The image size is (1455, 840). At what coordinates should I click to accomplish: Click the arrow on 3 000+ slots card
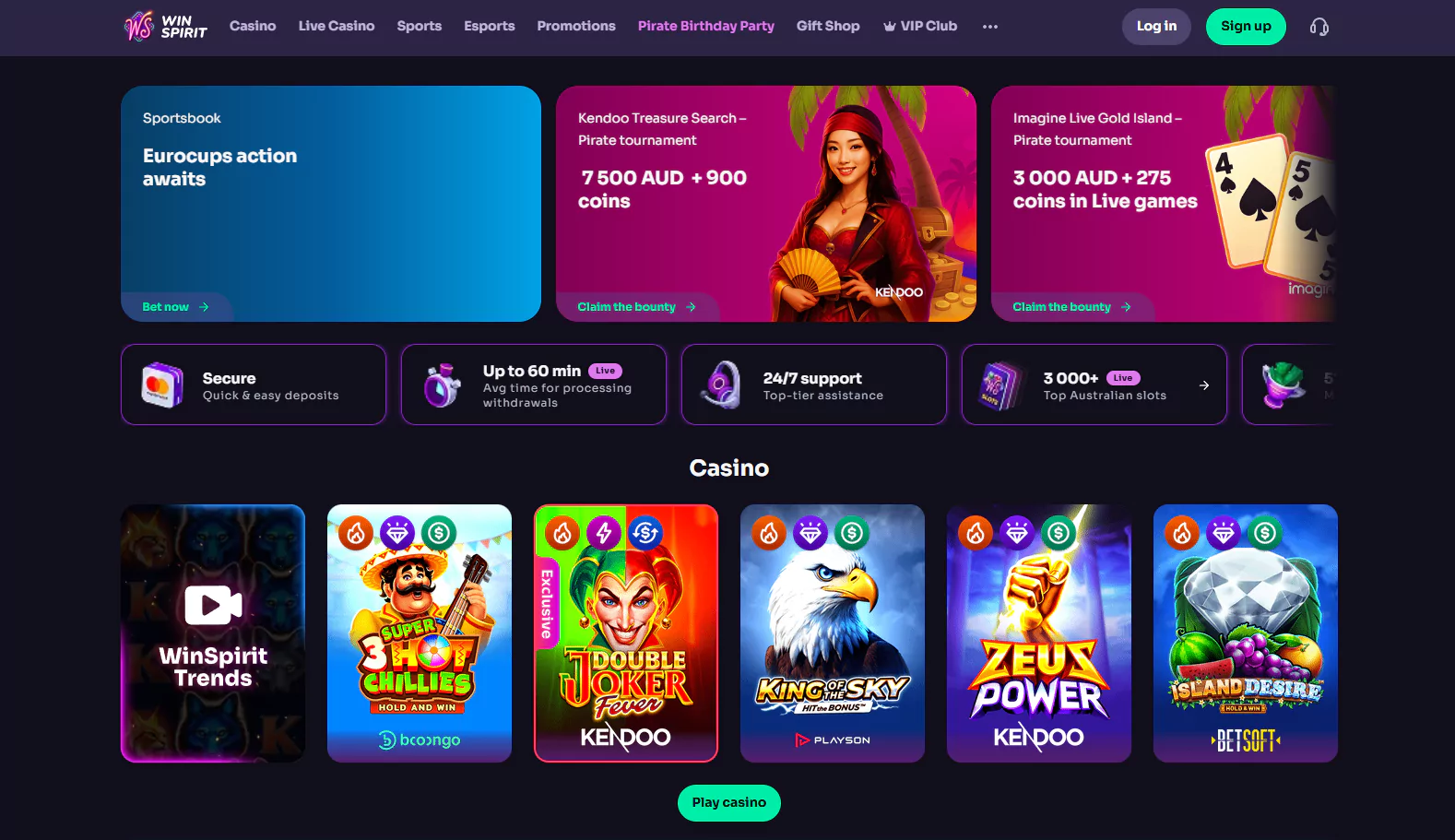[x=1204, y=385]
